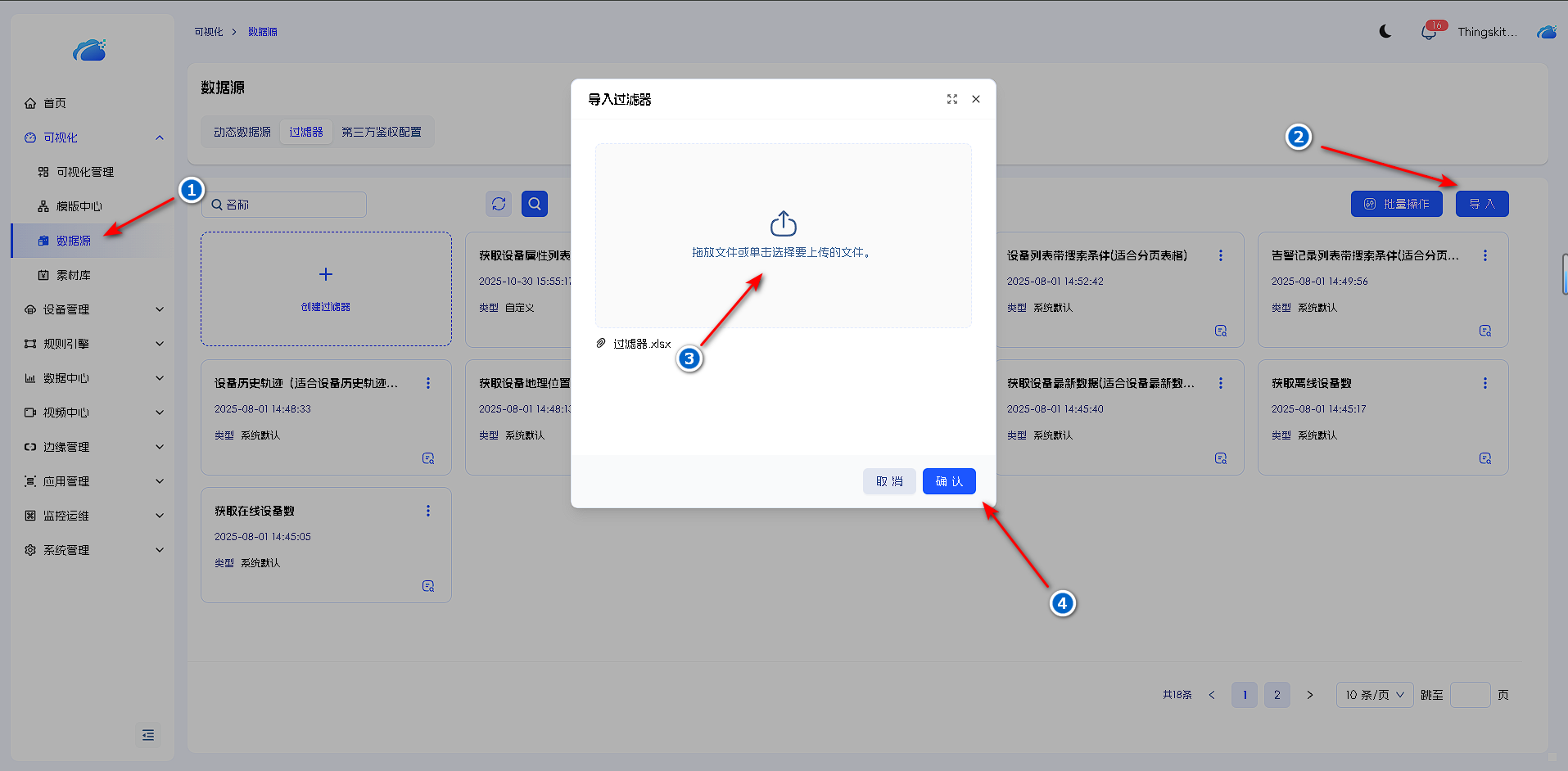Collapse the sidebar with the bottom menu icon
Screen dimensions: 1568x771
pyautogui.click(x=148, y=735)
